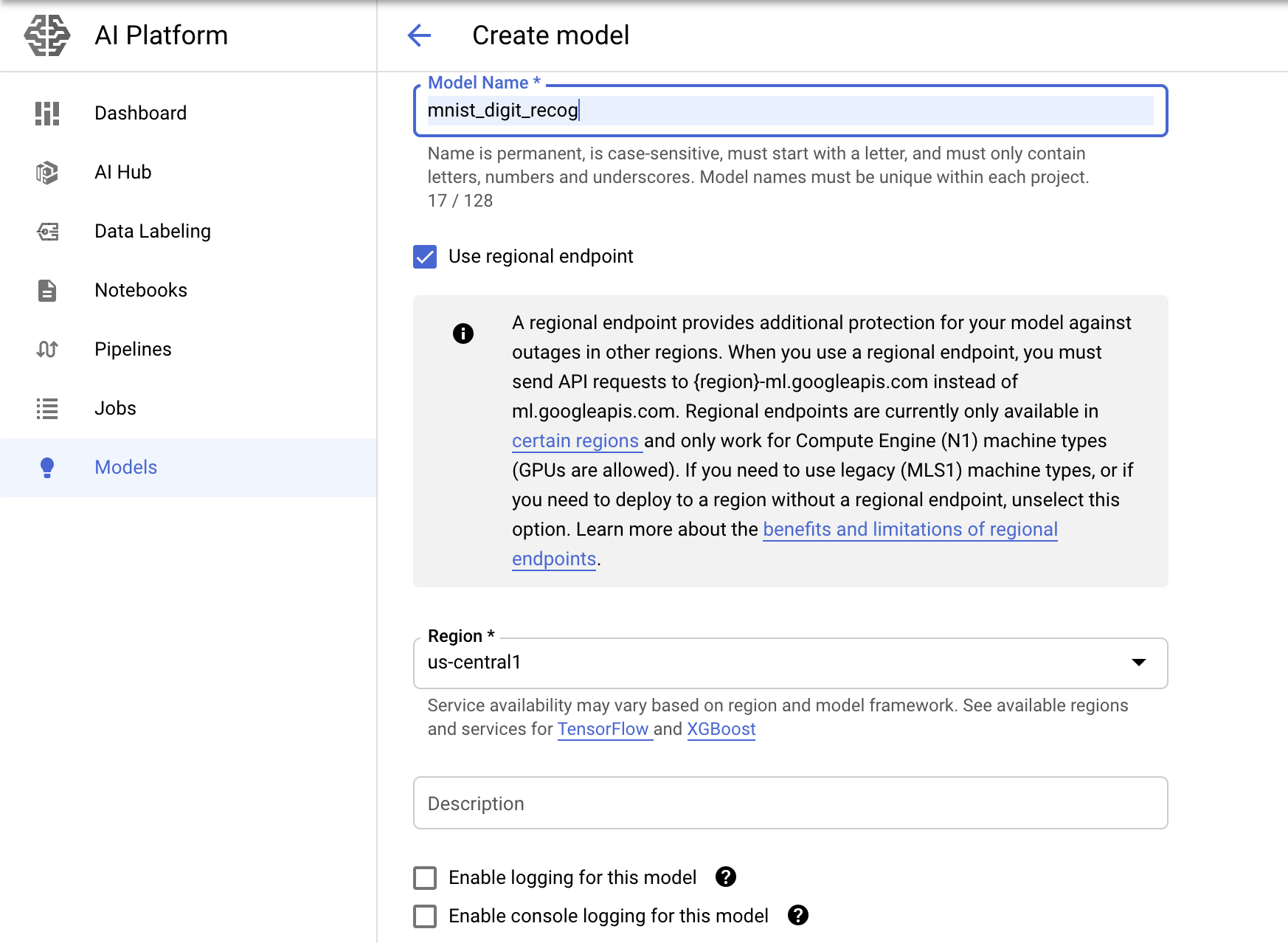Click into the Description field
1288x943 pixels.
click(x=790, y=803)
